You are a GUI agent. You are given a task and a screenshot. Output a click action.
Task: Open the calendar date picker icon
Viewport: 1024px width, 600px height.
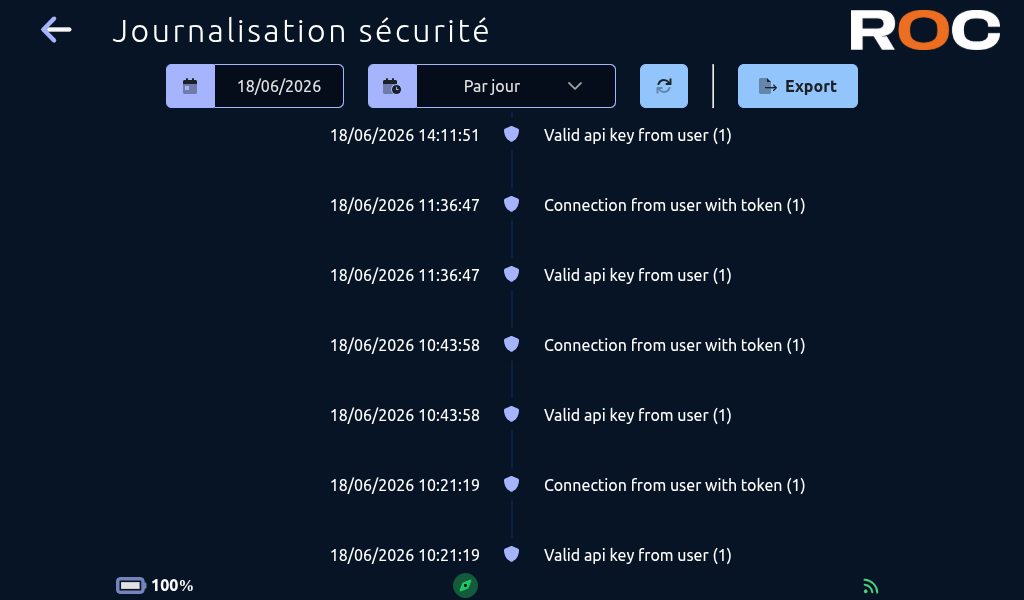190,86
